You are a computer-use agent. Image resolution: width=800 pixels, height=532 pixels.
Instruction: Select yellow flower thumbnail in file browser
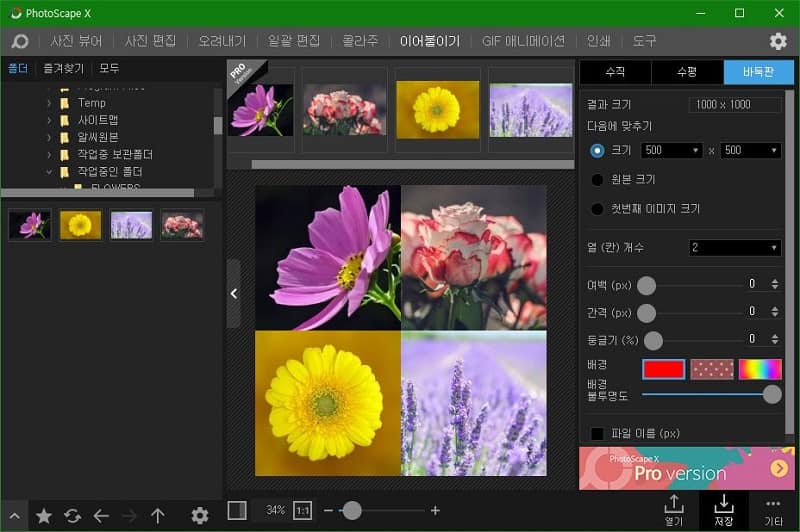coord(80,225)
